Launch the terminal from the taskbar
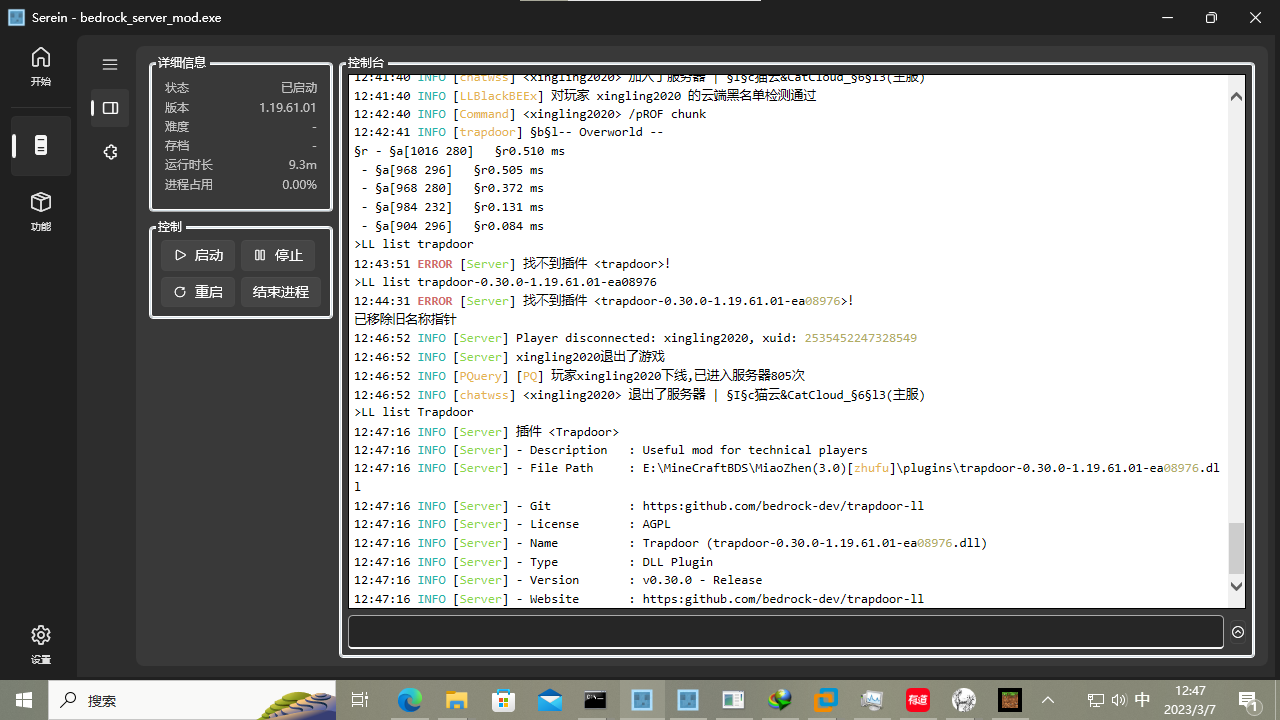Screen dimensions: 1280x720 point(594,700)
